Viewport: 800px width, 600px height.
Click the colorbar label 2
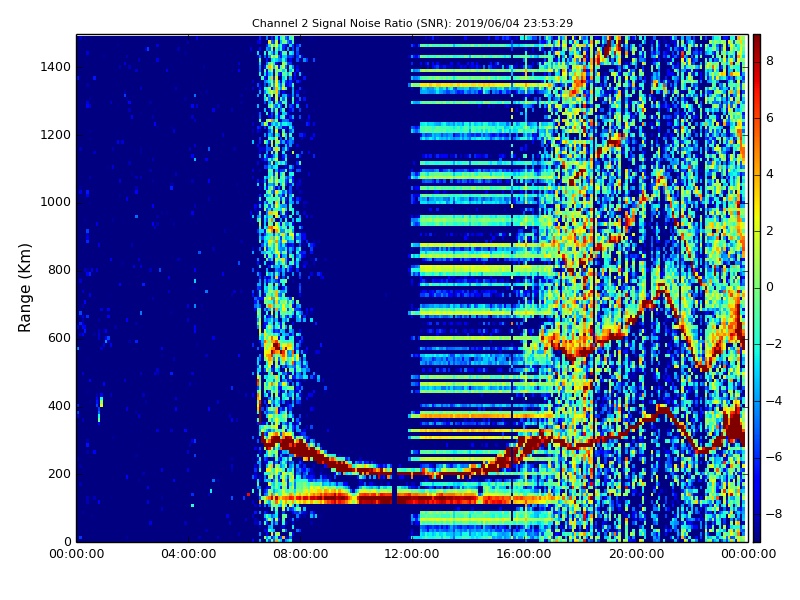(x=770, y=231)
